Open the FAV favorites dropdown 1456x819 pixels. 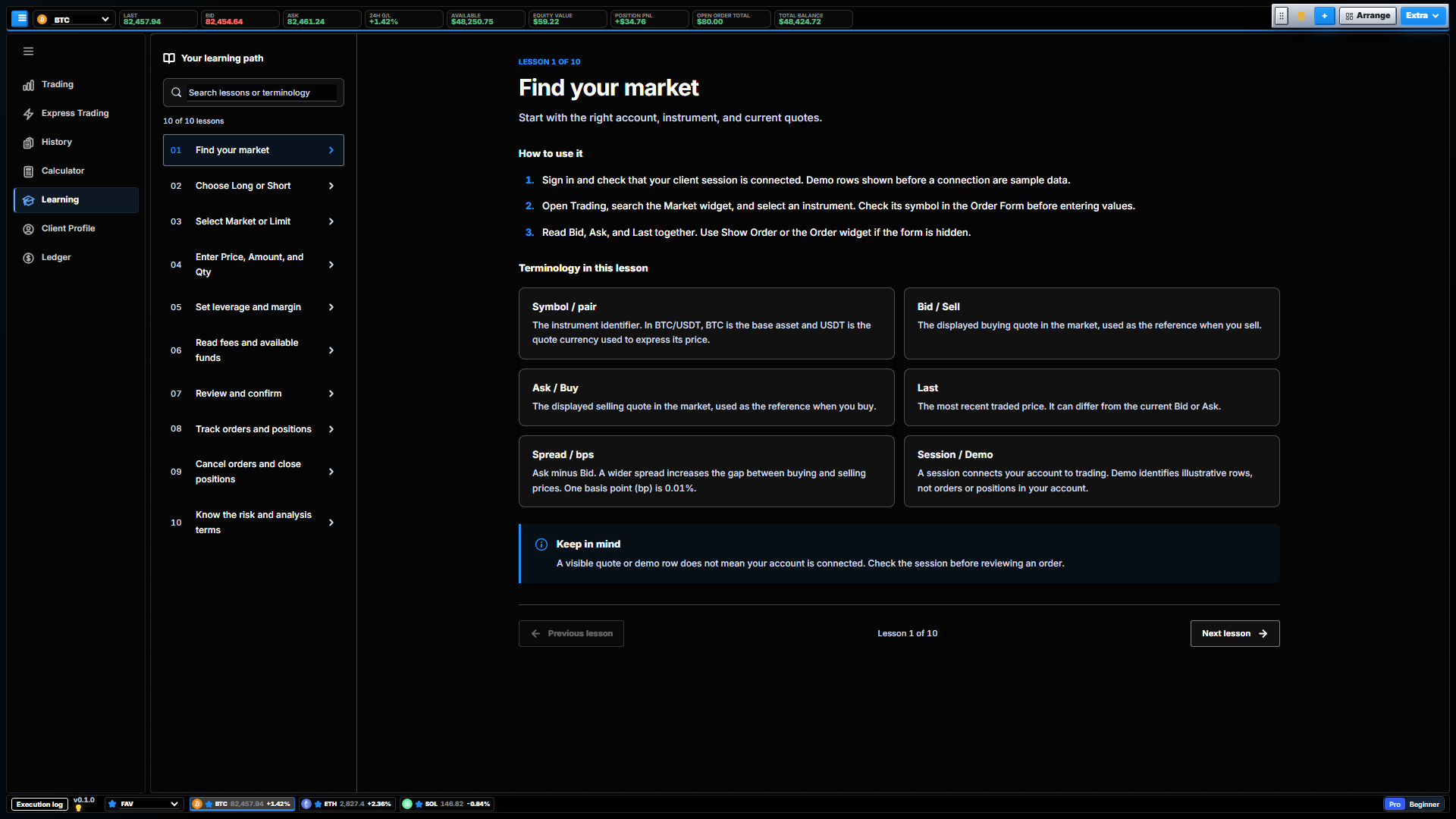coord(144,804)
